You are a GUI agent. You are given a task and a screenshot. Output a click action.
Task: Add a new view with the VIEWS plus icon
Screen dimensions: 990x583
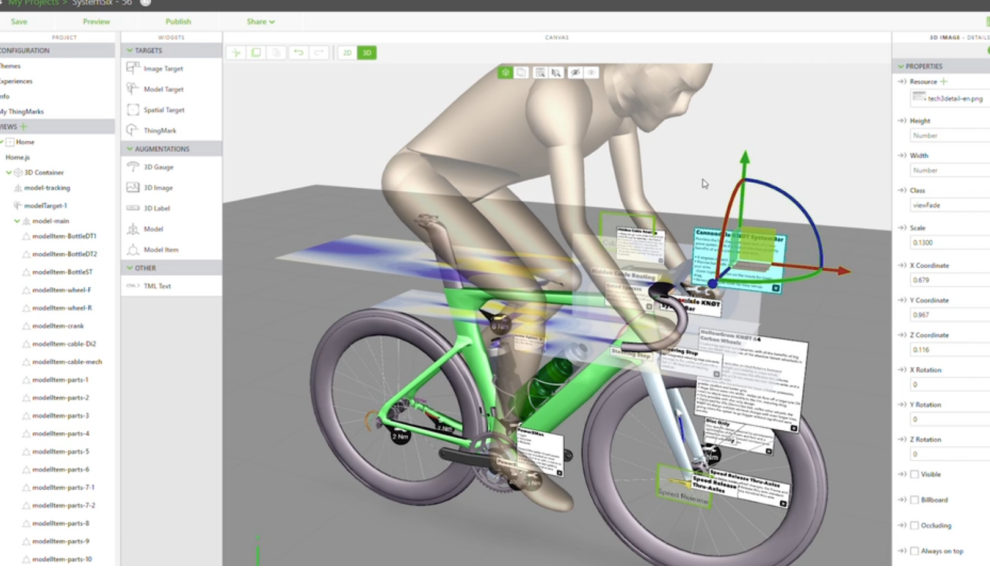[x=24, y=126]
